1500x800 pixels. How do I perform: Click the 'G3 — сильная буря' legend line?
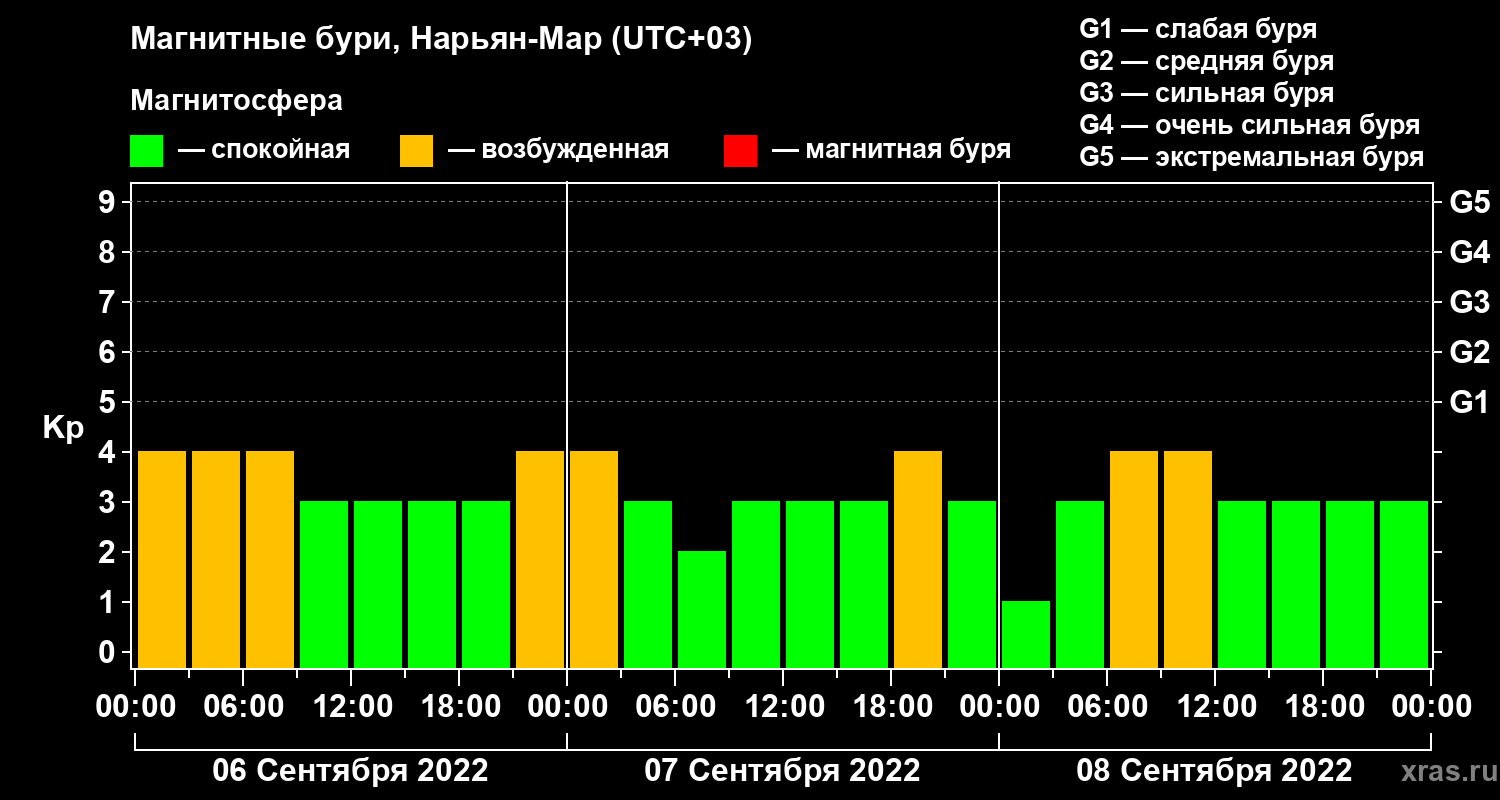pyautogui.click(x=1206, y=93)
